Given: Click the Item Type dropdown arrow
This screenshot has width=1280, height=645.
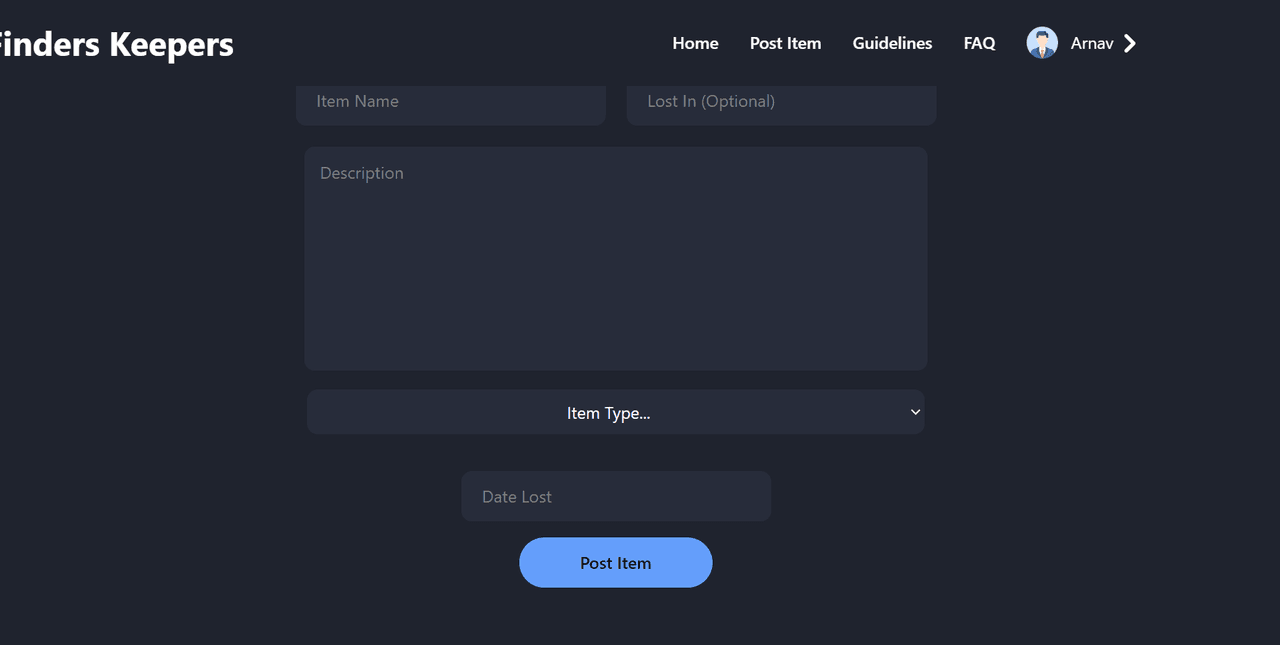Looking at the screenshot, I should pos(915,412).
